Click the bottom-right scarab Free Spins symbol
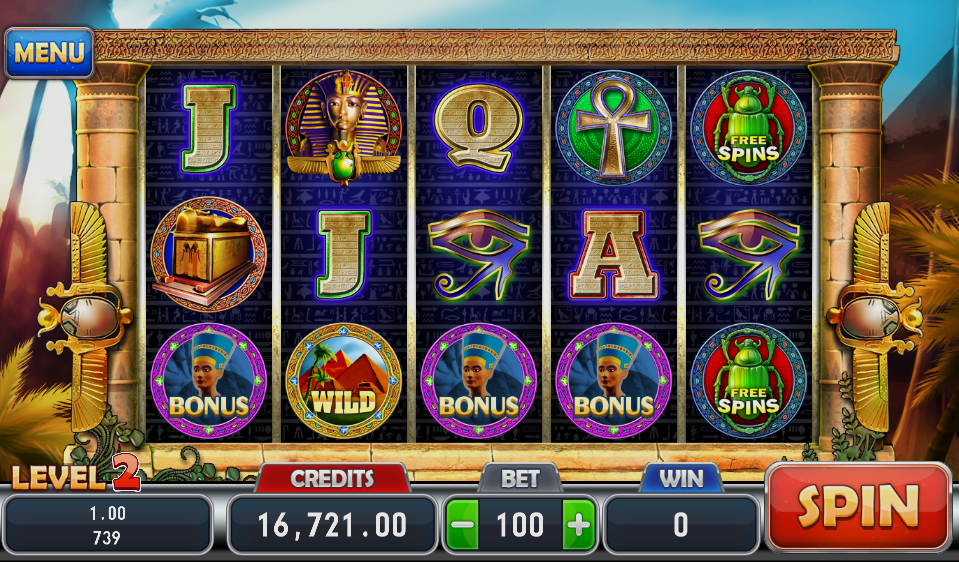This screenshot has width=959, height=562. click(x=748, y=380)
